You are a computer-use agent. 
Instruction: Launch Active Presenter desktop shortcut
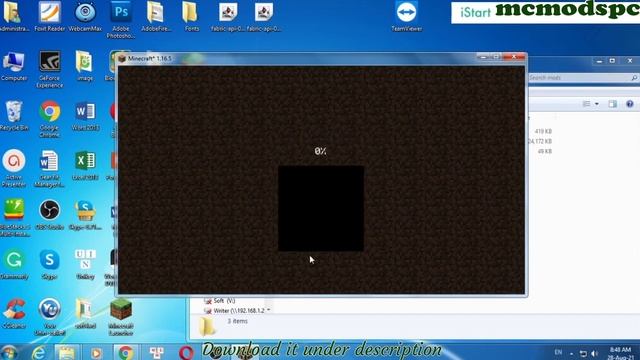click(x=14, y=168)
